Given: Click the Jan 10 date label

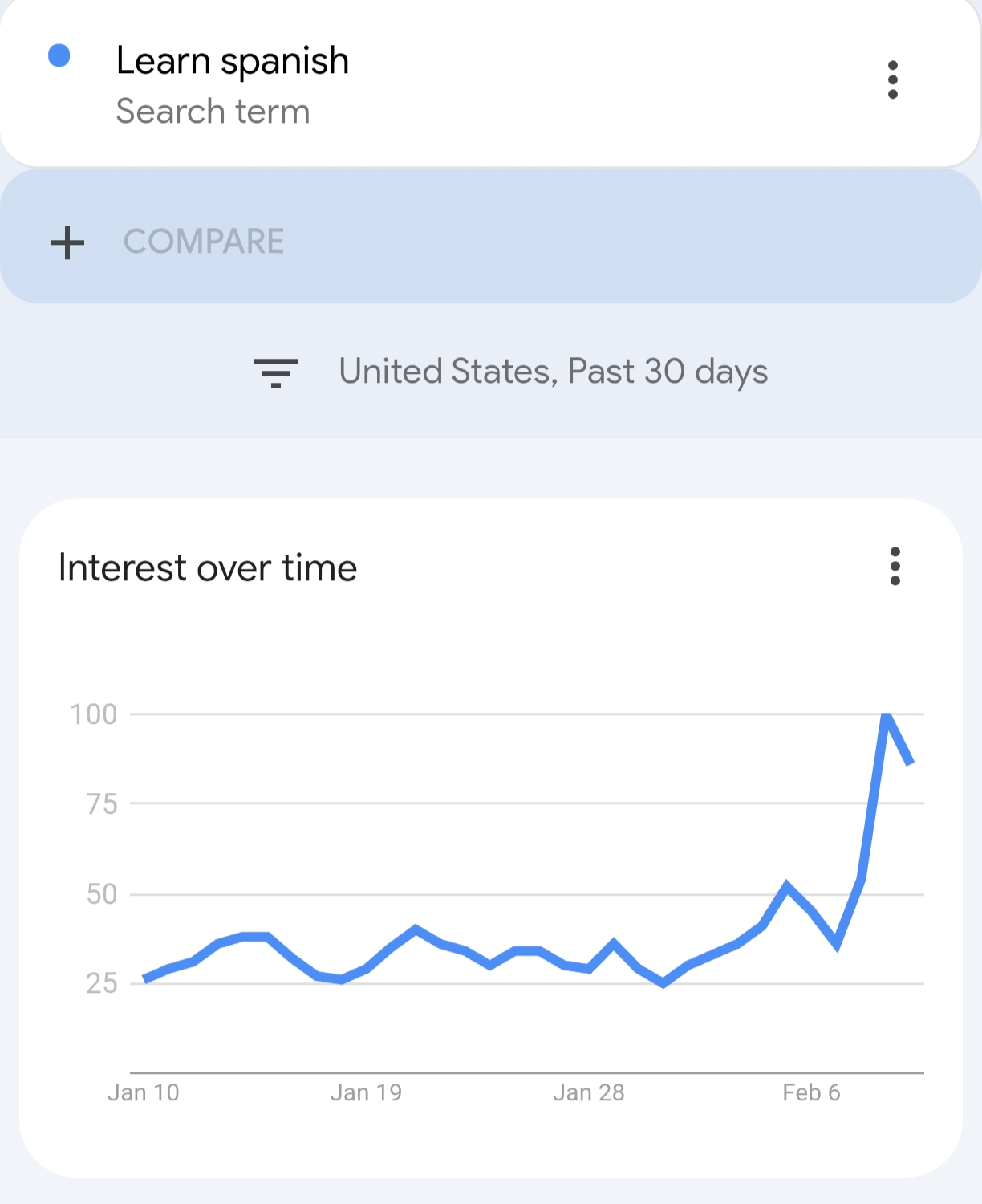Looking at the screenshot, I should click(x=144, y=1092).
